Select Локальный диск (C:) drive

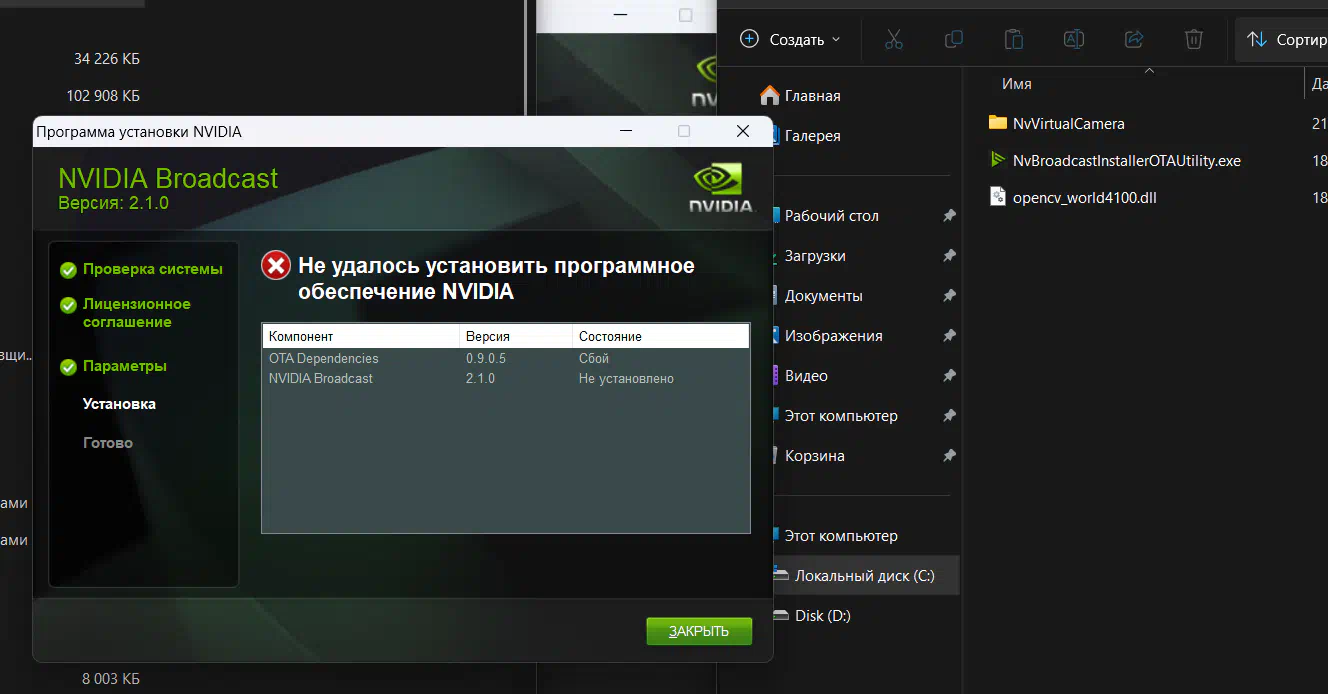coord(864,576)
